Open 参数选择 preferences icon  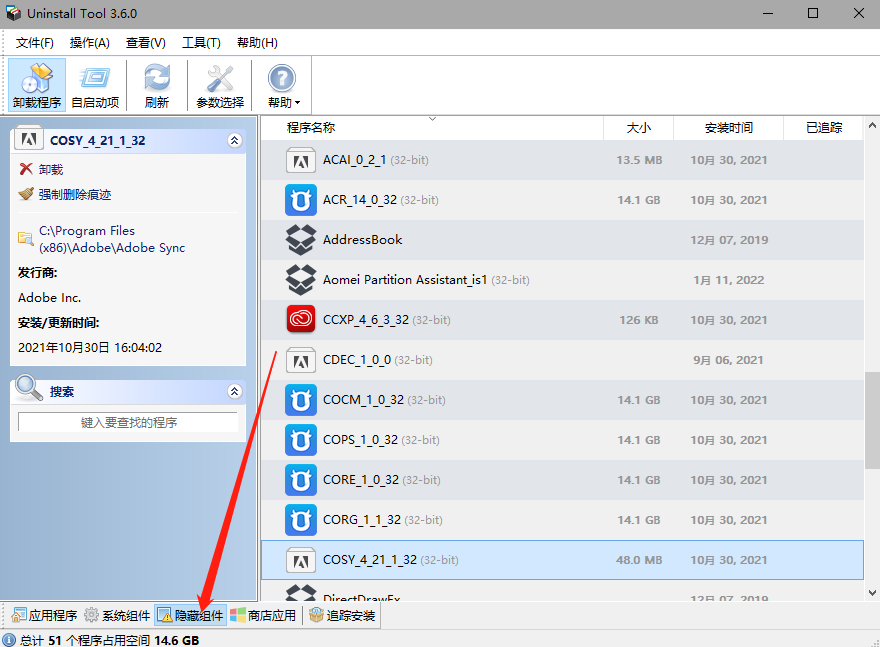220,85
